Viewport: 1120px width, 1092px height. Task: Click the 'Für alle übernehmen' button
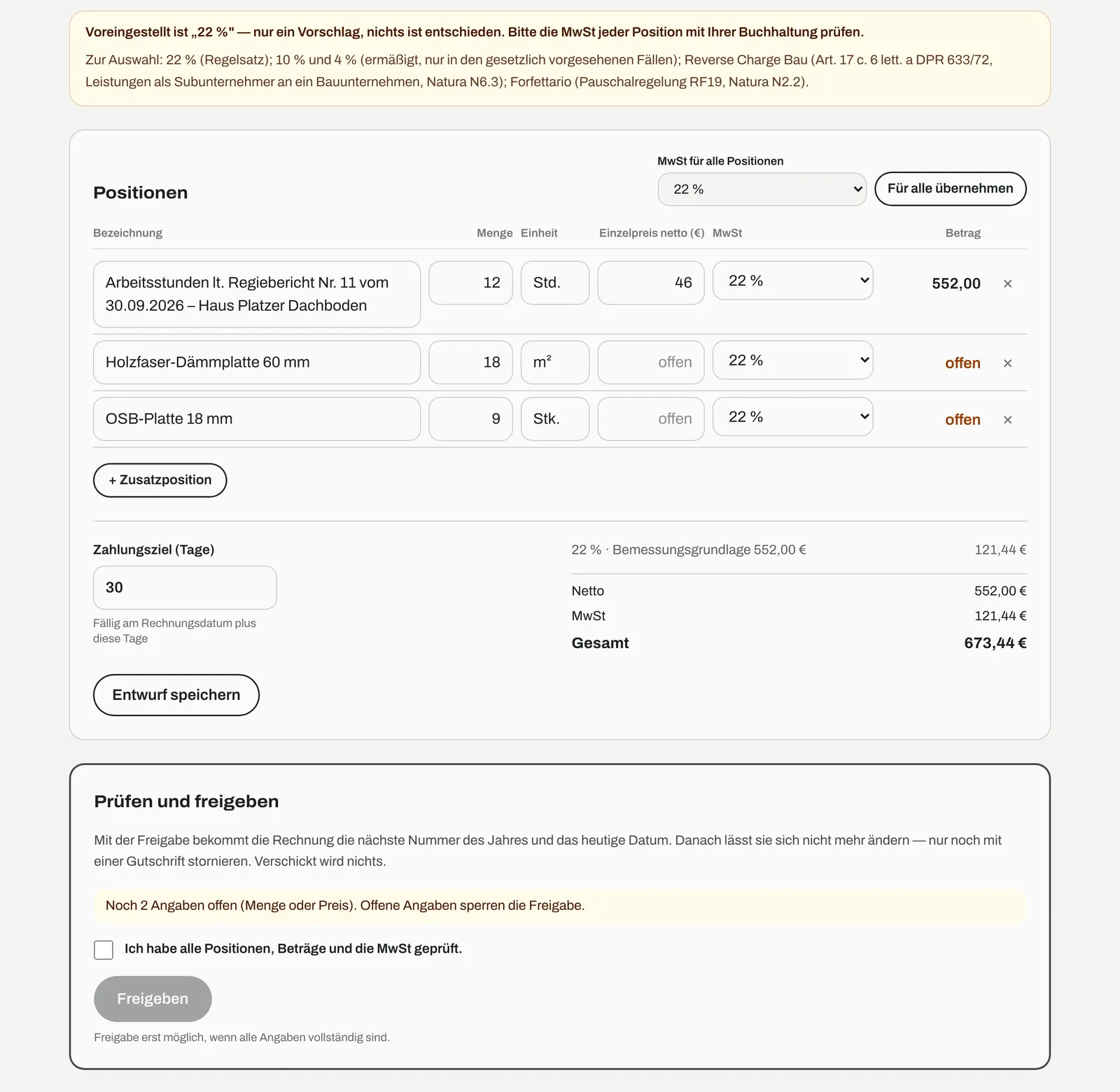951,189
